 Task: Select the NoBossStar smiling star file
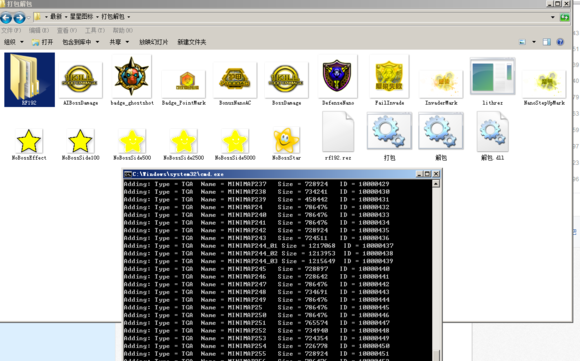coord(286,144)
